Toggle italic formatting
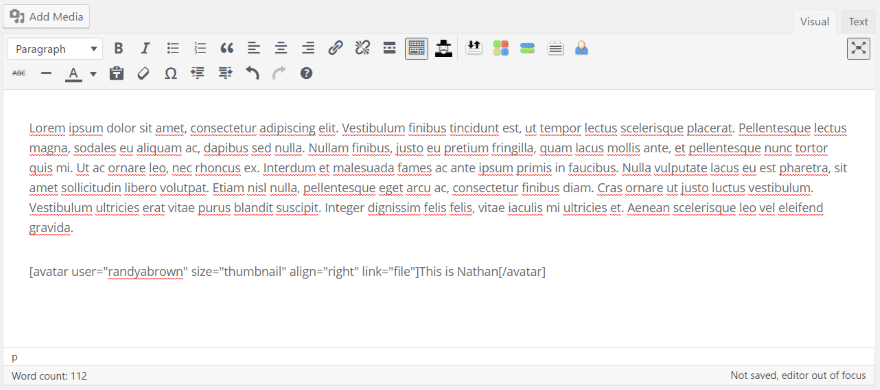This screenshot has height=390, width=880. 145,49
